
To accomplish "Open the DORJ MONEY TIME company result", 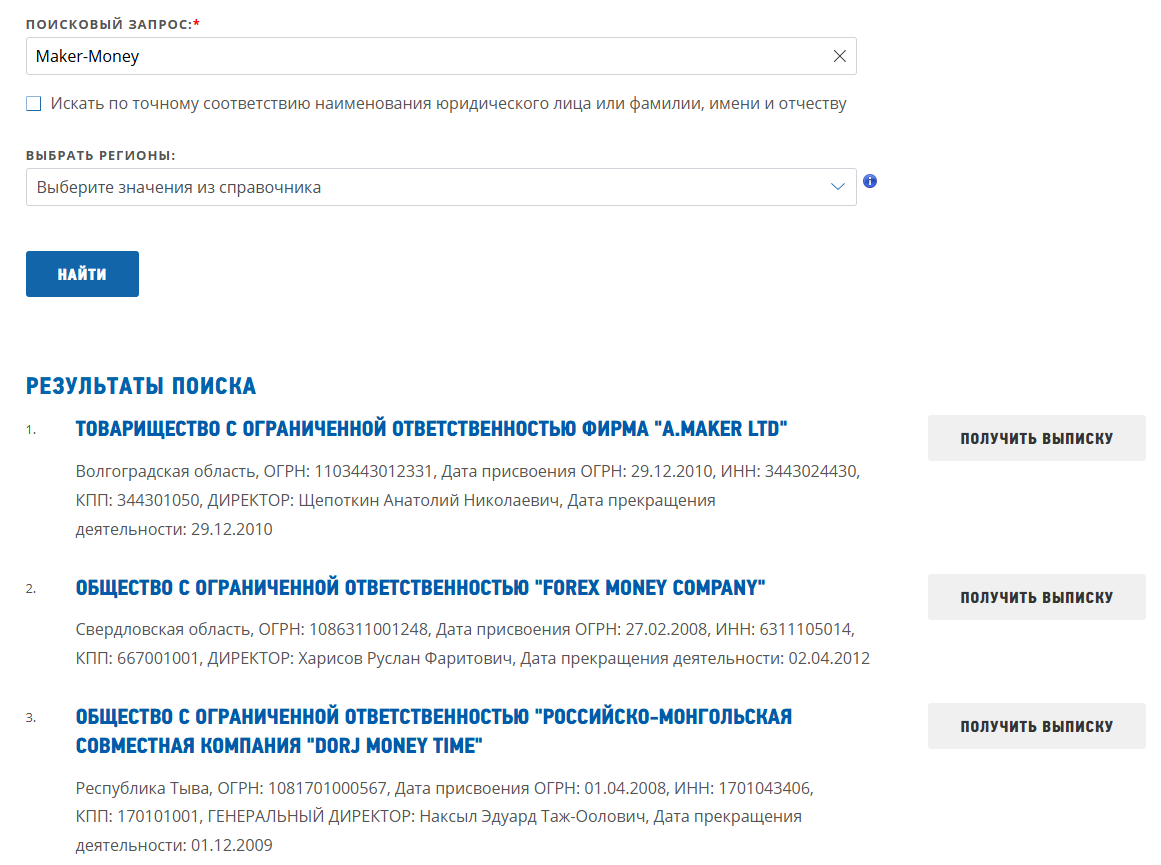I will [x=434, y=731].
